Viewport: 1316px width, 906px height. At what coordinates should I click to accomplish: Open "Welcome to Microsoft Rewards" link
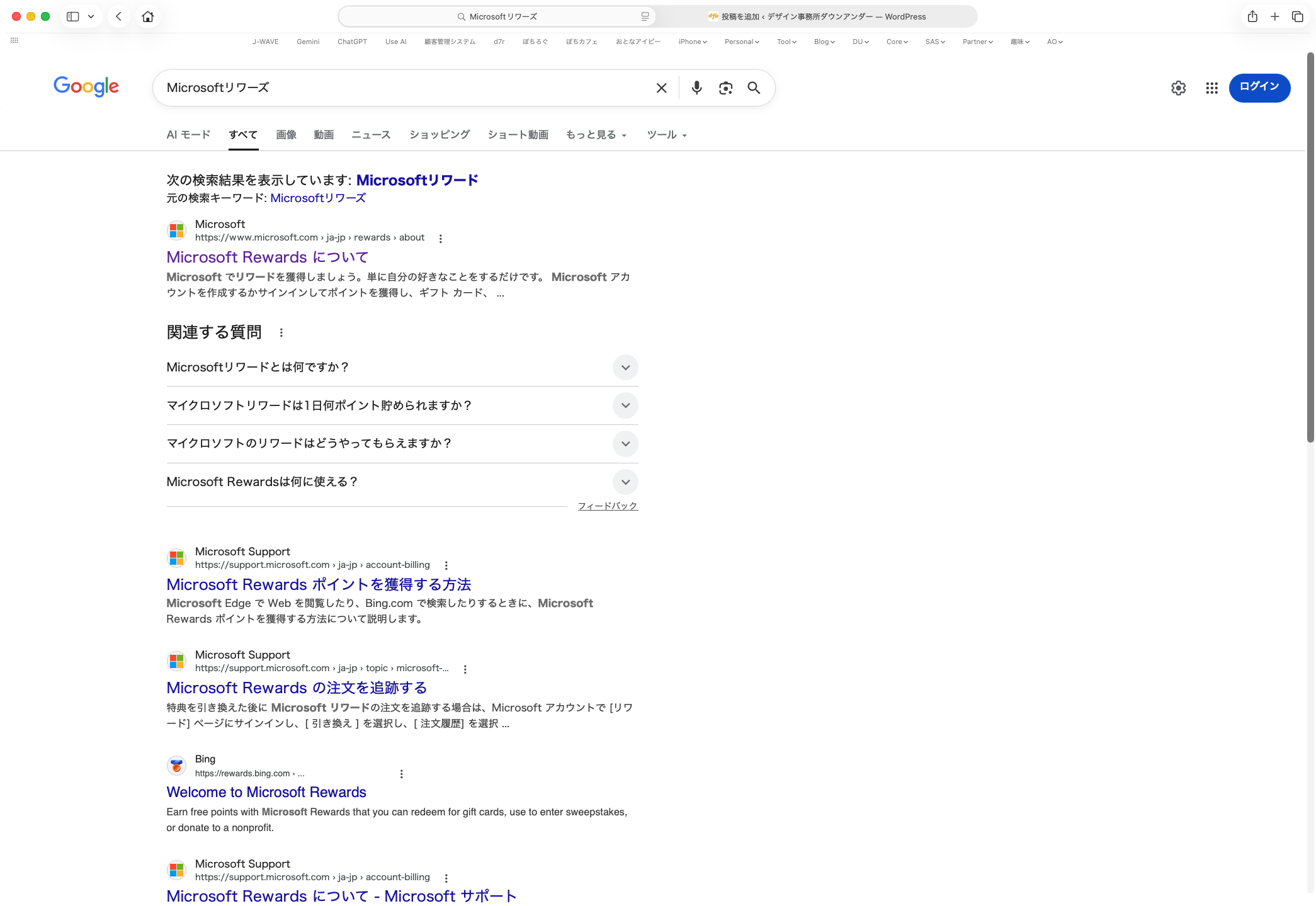coord(266,792)
